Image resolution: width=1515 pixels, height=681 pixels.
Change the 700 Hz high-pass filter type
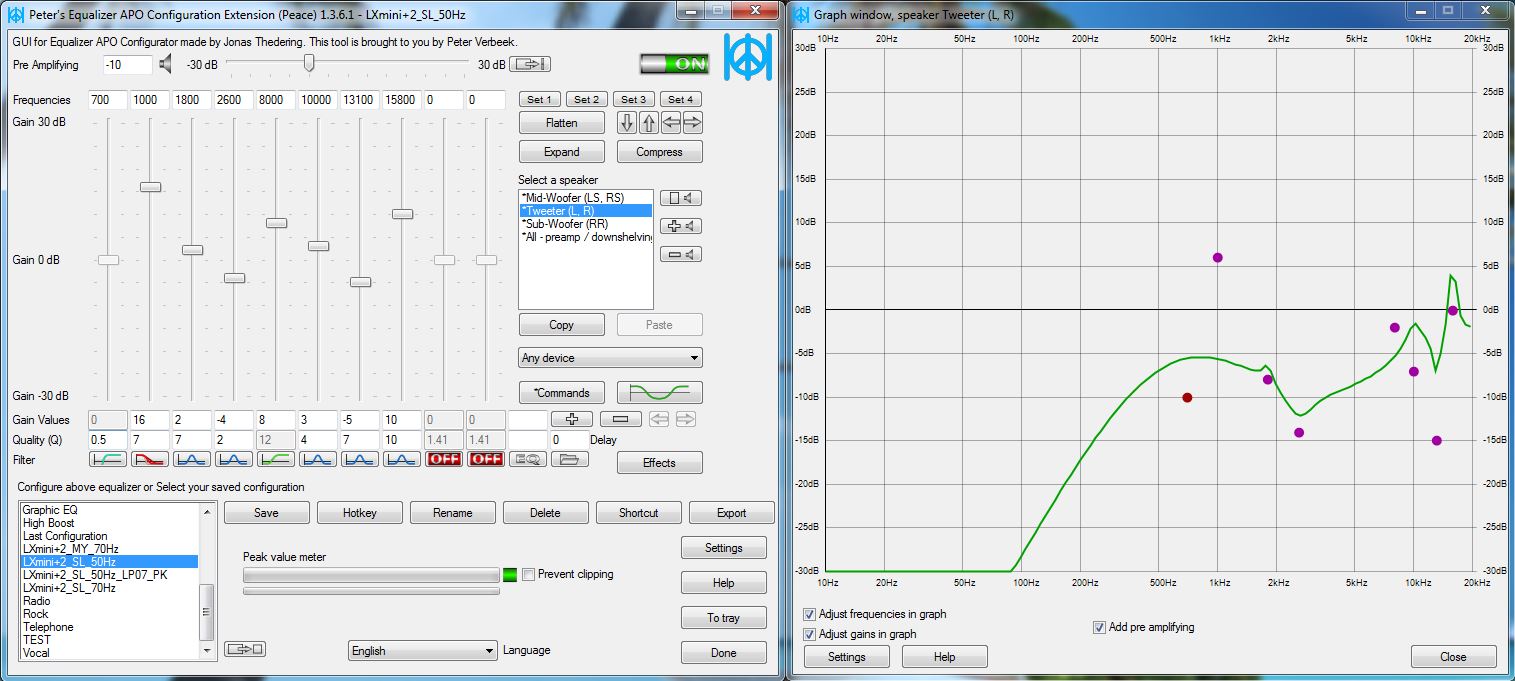(107, 460)
